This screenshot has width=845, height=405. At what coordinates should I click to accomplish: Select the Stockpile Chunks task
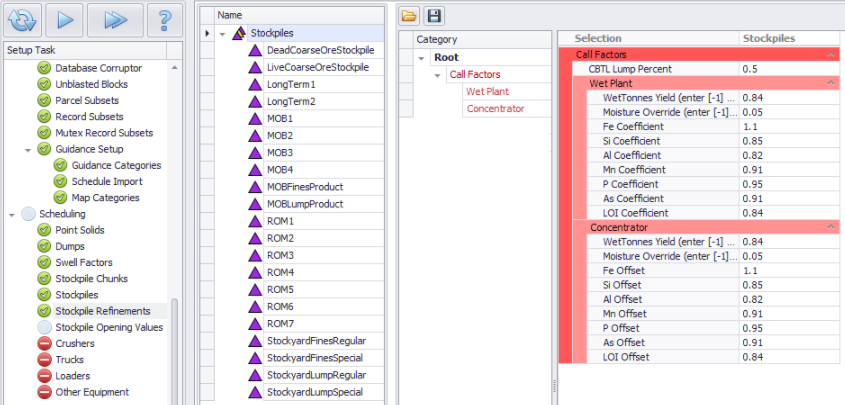pyautogui.click(x=92, y=279)
